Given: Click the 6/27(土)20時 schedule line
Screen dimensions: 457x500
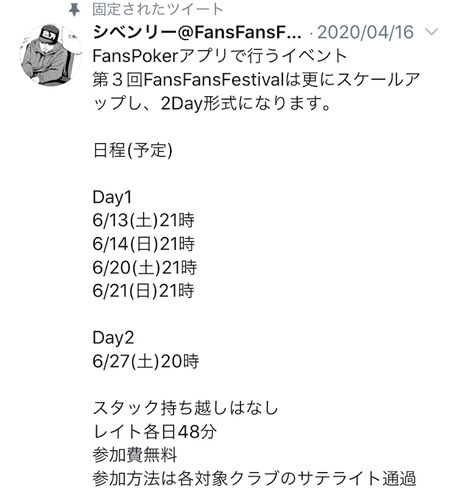Looking at the screenshot, I should coord(146,361).
